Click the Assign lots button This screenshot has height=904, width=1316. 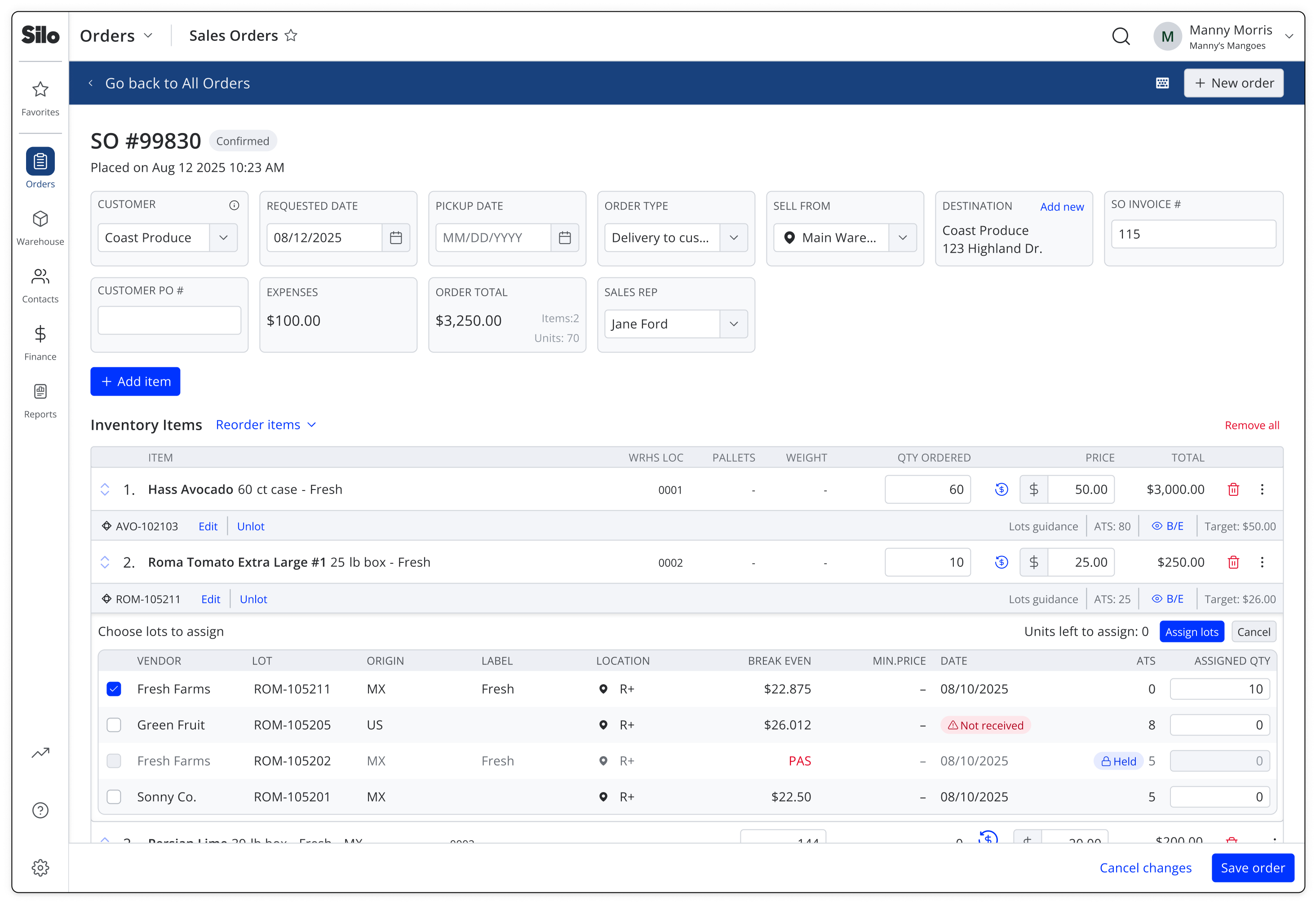point(1192,632)
